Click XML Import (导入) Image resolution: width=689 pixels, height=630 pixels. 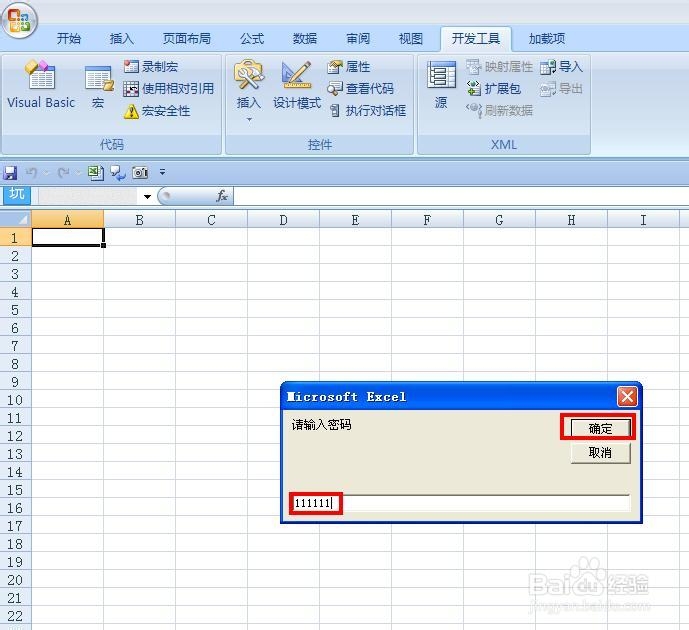562,67
